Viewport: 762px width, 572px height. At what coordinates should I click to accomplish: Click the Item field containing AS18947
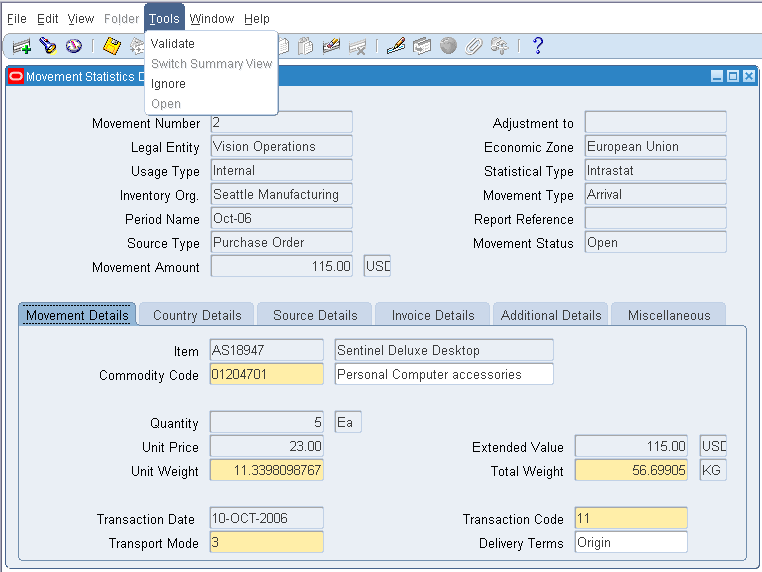tap(267, 350)
